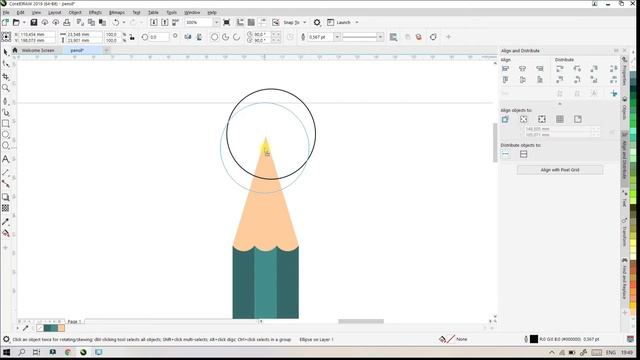
Task: Select the Artistic Media tool
Action: coord(5,112)
